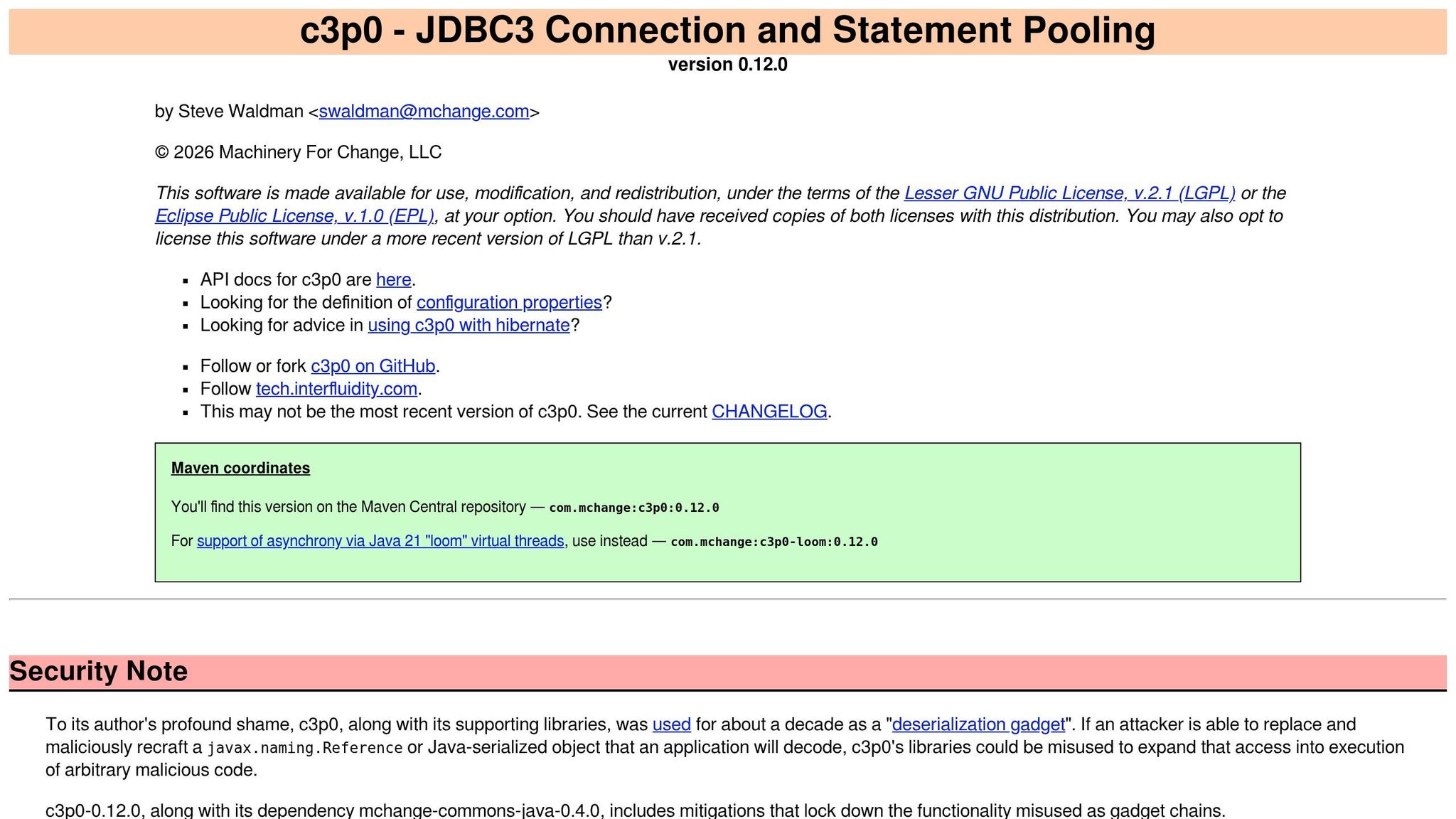Open the Eclipse Public License v.1.0 link
This screenshot has width=1456, height=819.
[294, 216]
